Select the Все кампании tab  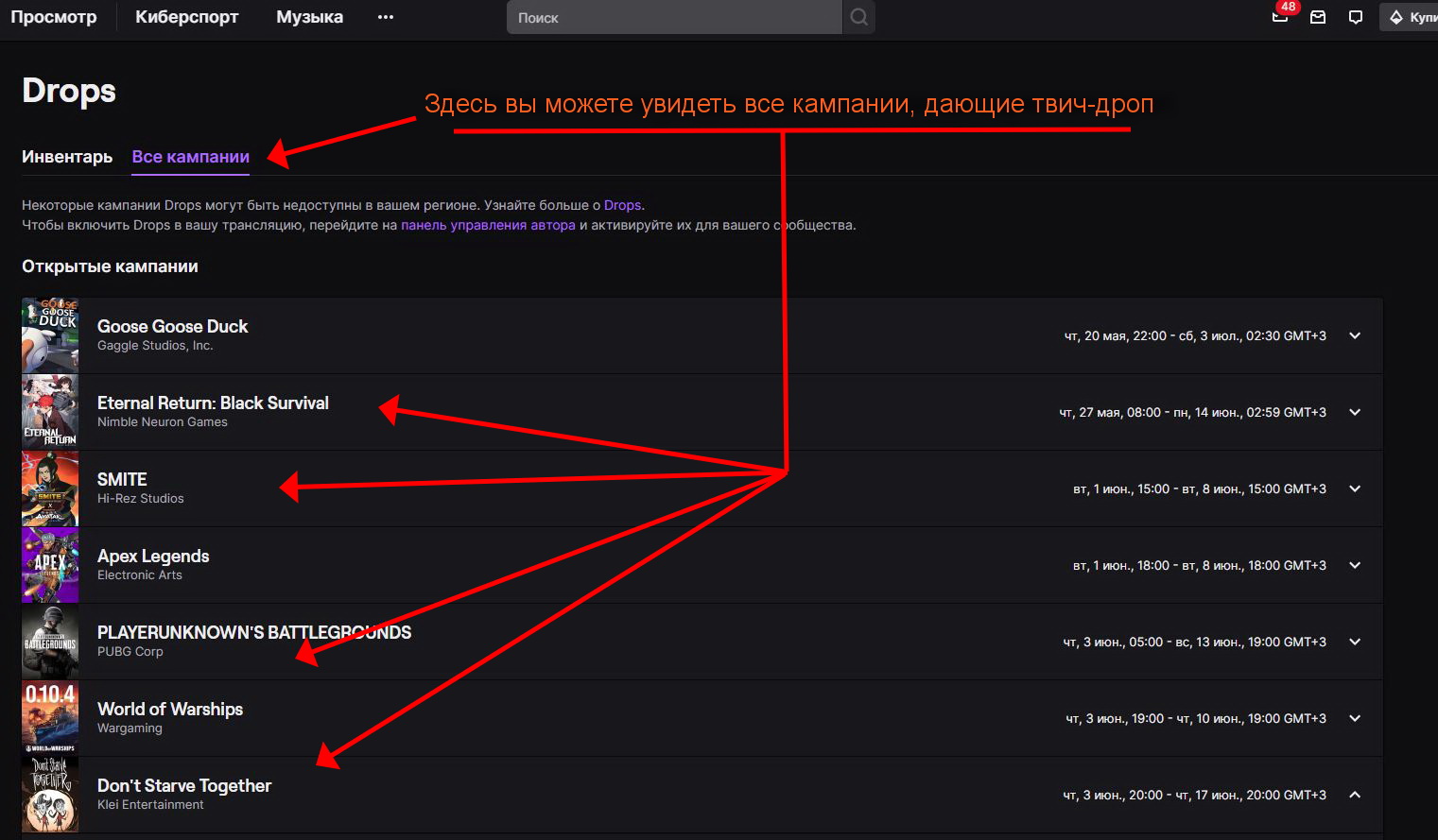pyautogui.click(x=191, y=157)
